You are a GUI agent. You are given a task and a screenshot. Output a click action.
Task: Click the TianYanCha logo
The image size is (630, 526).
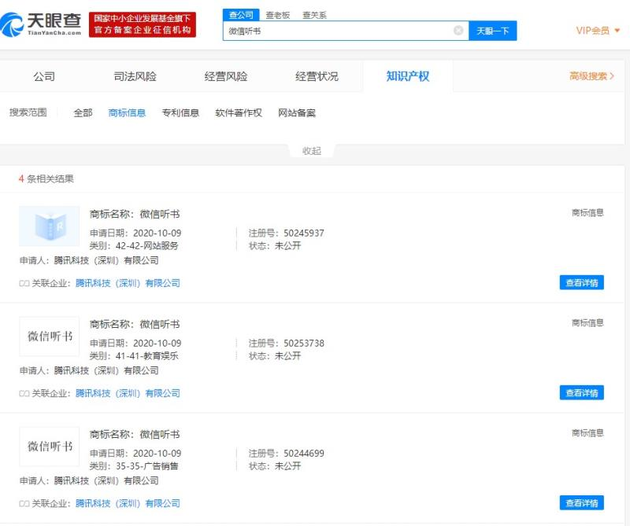click(x=41, y=24)
